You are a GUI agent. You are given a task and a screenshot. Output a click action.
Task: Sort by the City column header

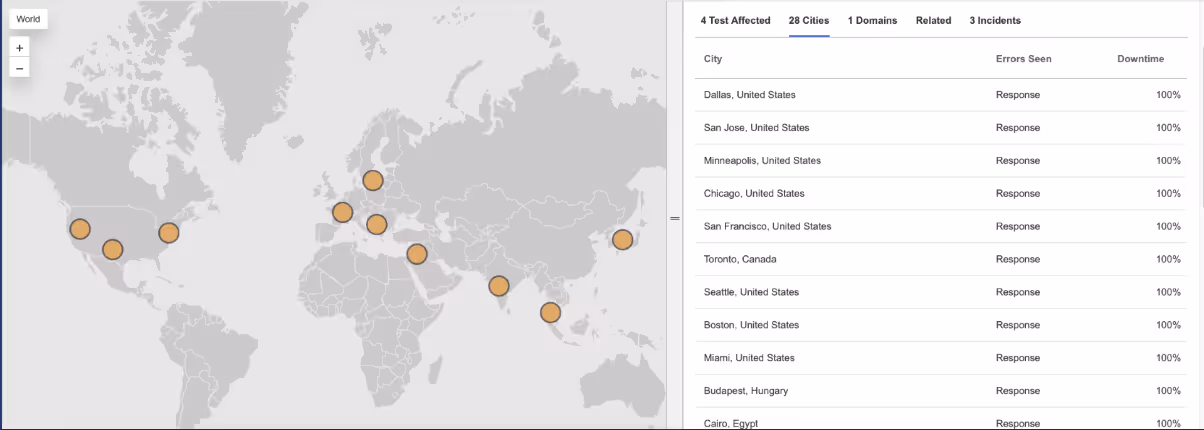click(713, 59)
